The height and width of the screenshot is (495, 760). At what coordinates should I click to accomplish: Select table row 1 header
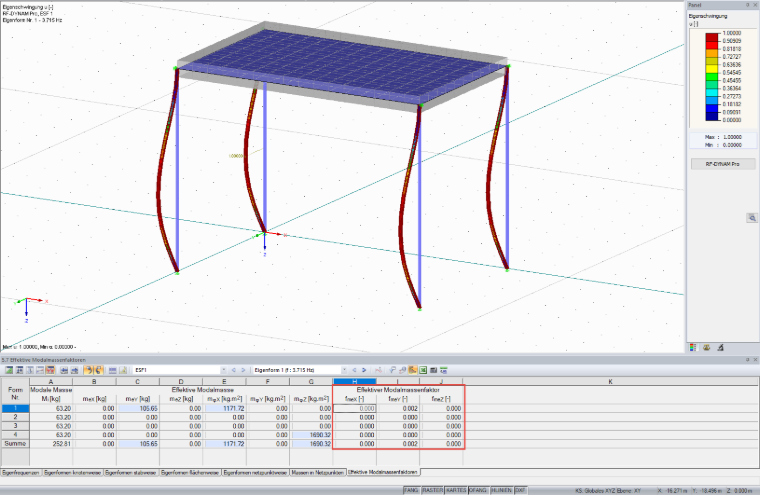pos(15,408)
